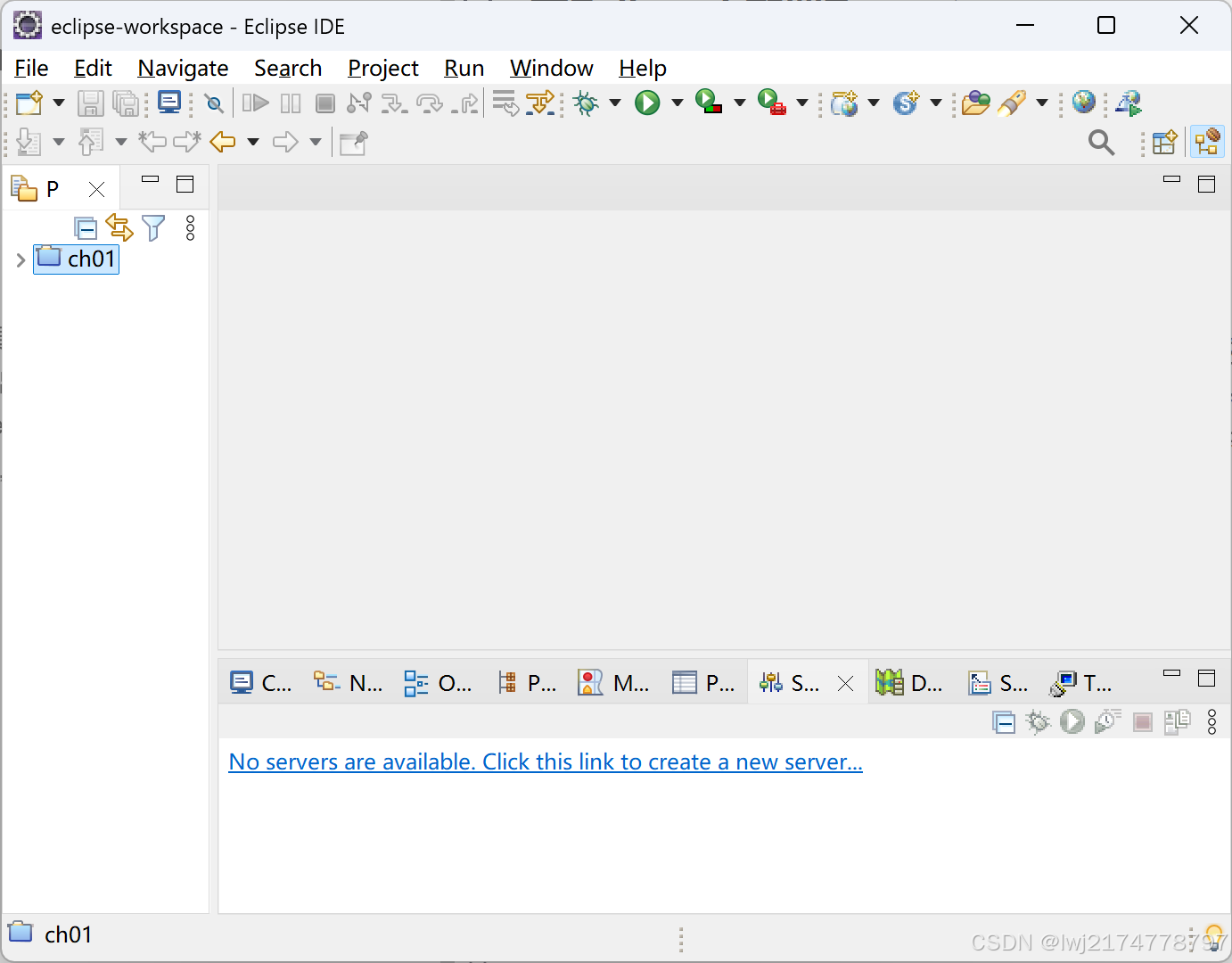Image resolution: width=1232 pixels, height=963 pixels.
Task: Click the Step Over icon
Action: tap(430, 103)
